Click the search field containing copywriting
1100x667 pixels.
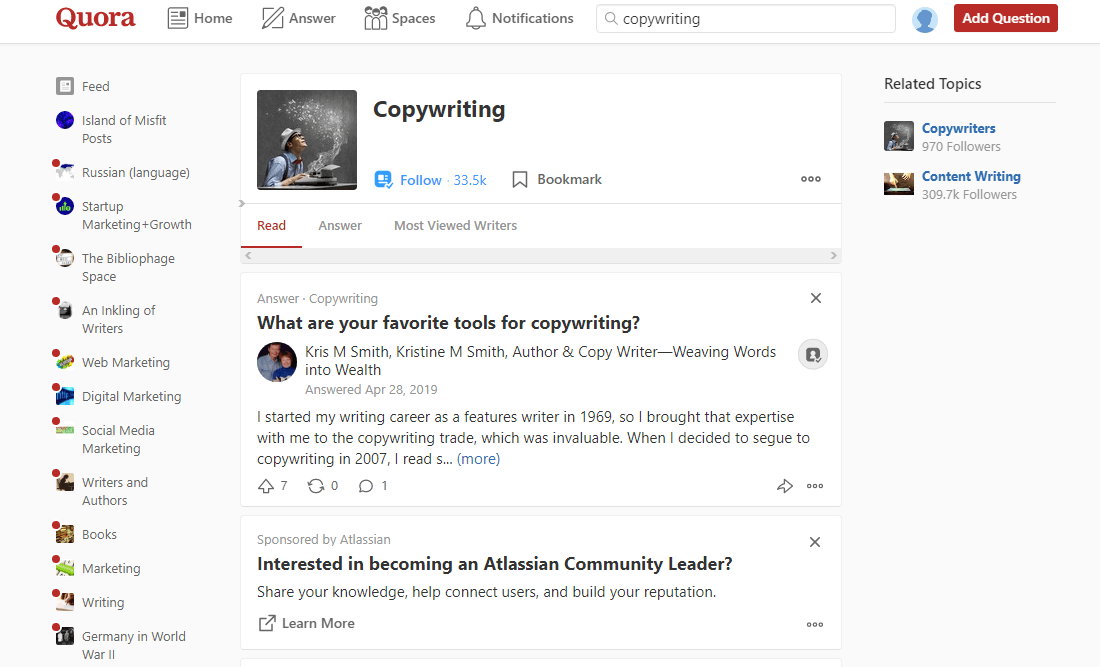[x=746, y=19]
